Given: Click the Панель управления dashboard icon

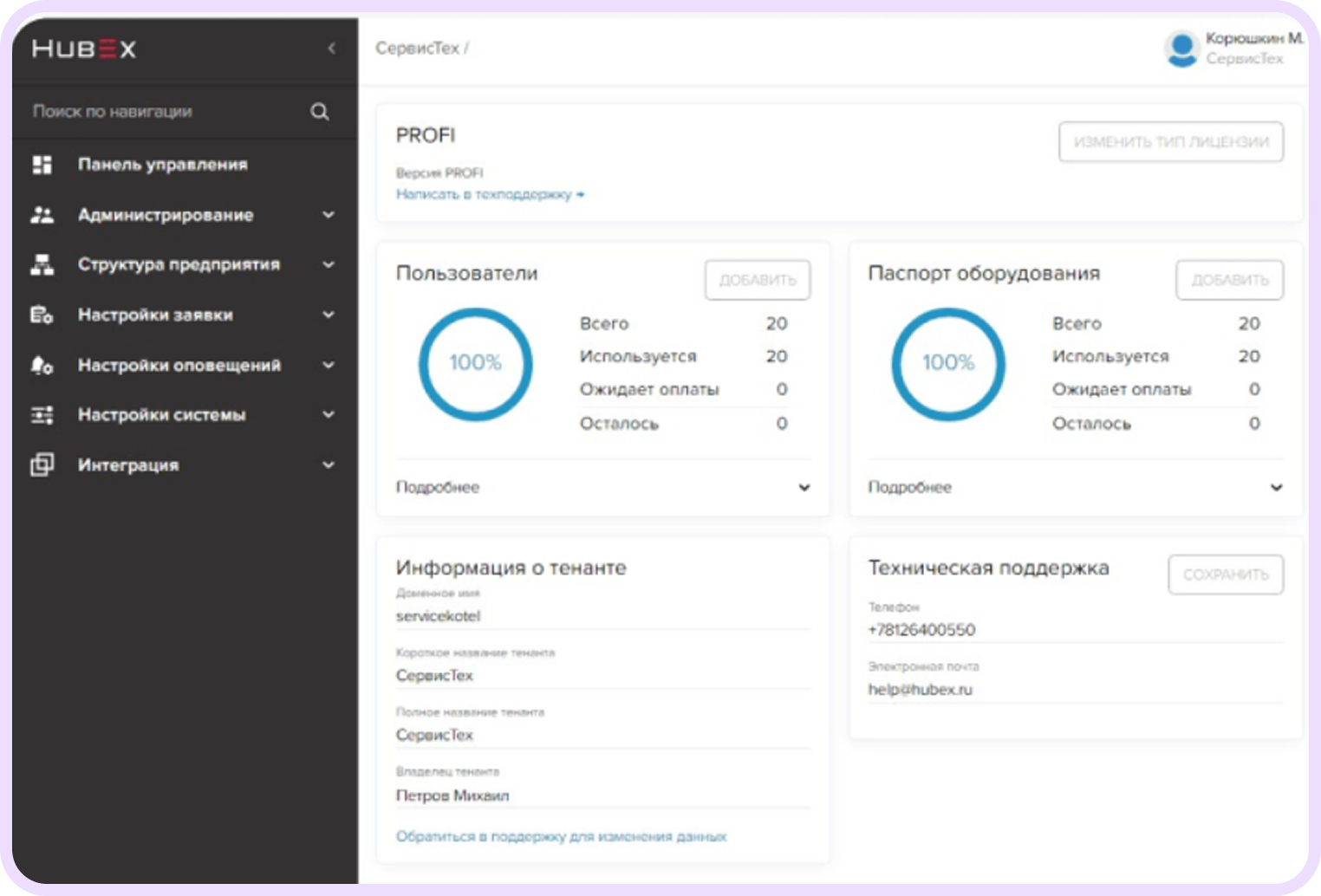Looking at the screenshot, I should pos(42,165).
